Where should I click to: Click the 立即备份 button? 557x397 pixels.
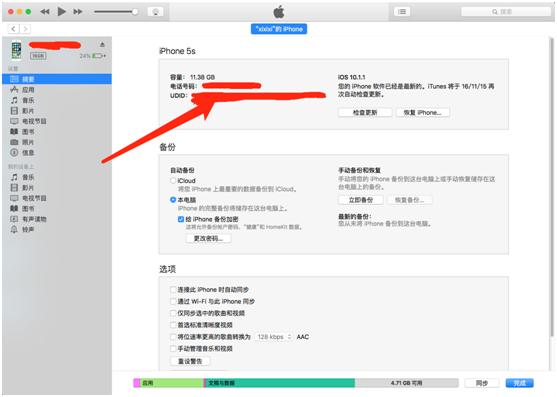pyautogui.click(x=361, y=200)
